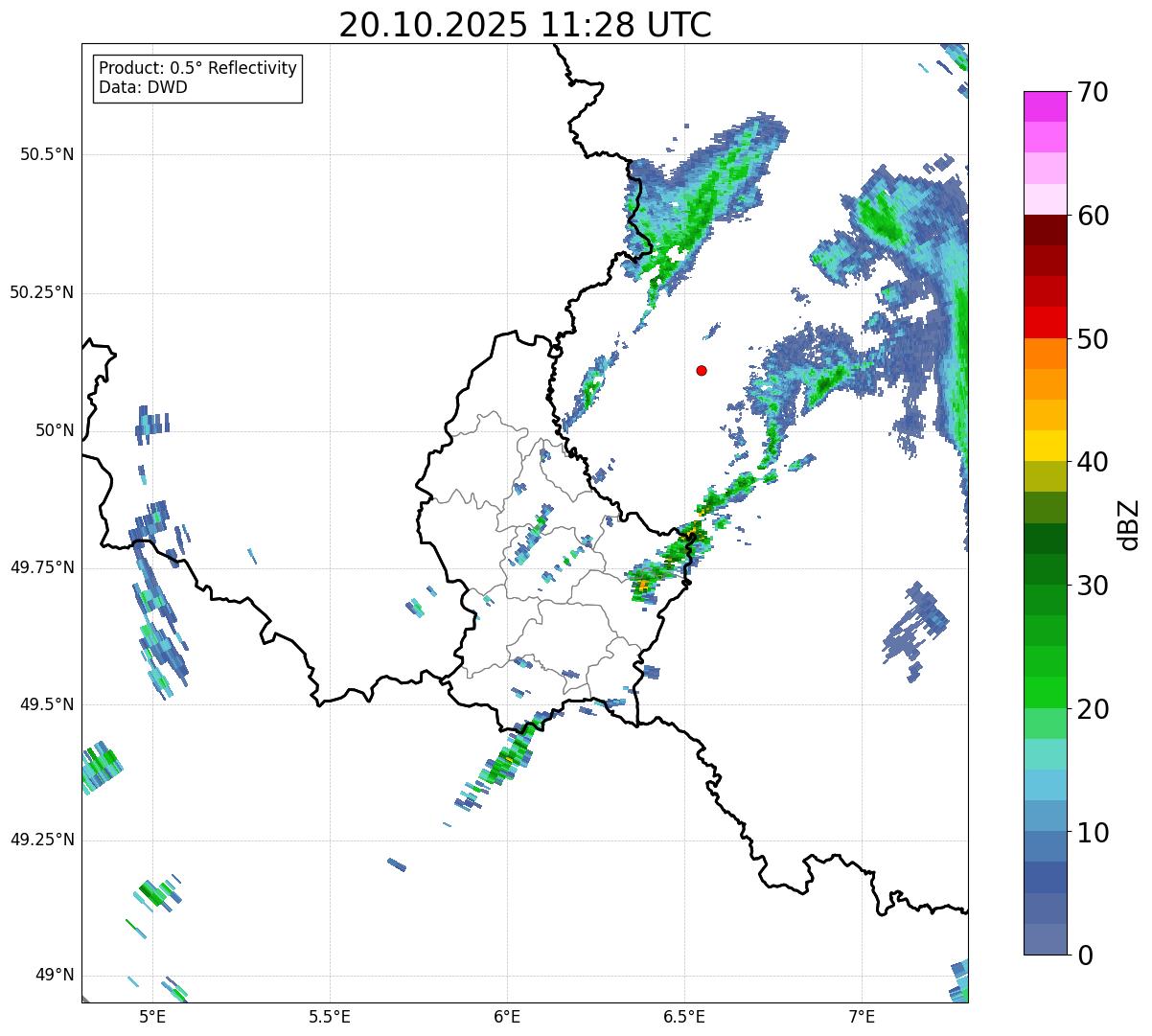Click the 49.5°N latitude label
Screen dimensions: 1152x1036
(47, 704)
